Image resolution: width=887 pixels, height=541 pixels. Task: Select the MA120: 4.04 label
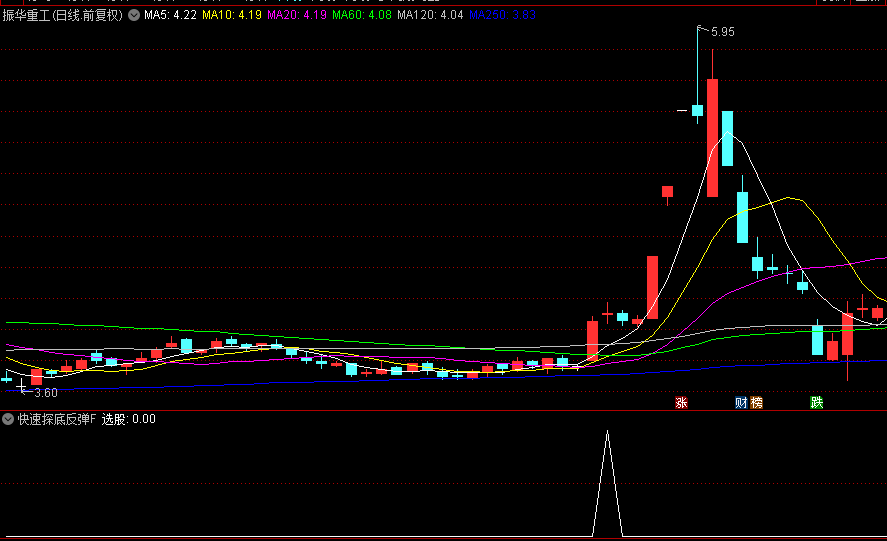click(430, 15)
